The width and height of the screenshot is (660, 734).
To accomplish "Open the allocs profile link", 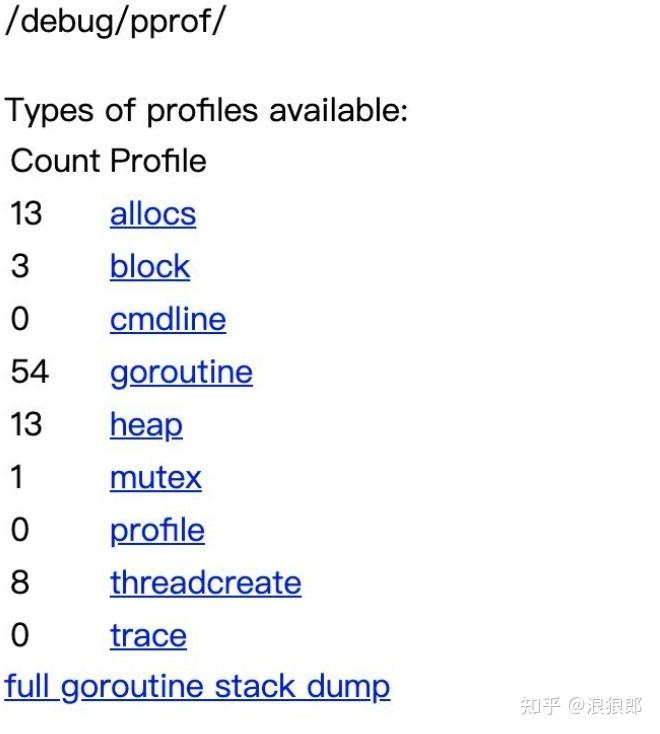I will [152, 214].
